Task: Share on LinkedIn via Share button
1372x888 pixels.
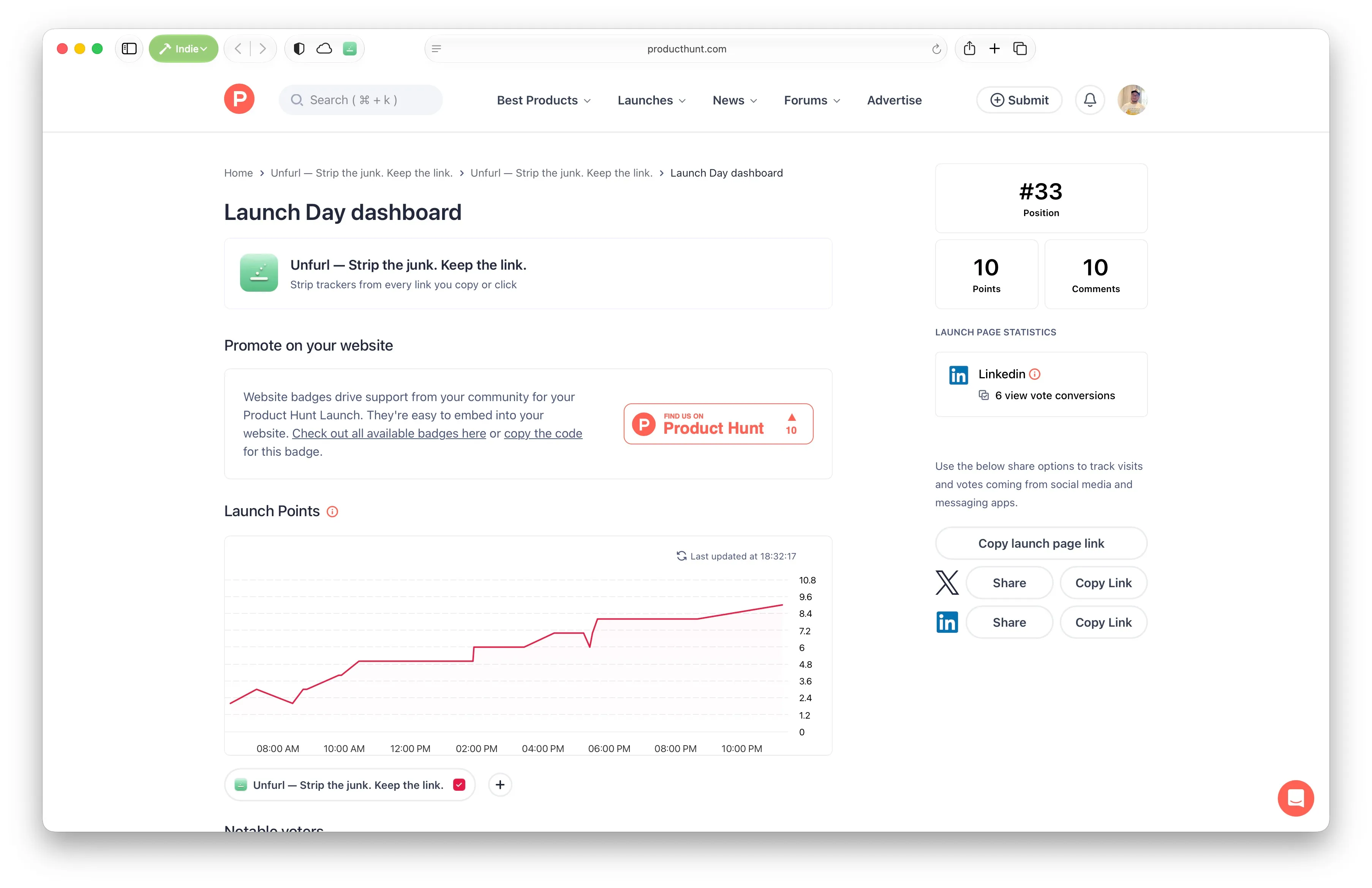Action: tap(1009, 623)
